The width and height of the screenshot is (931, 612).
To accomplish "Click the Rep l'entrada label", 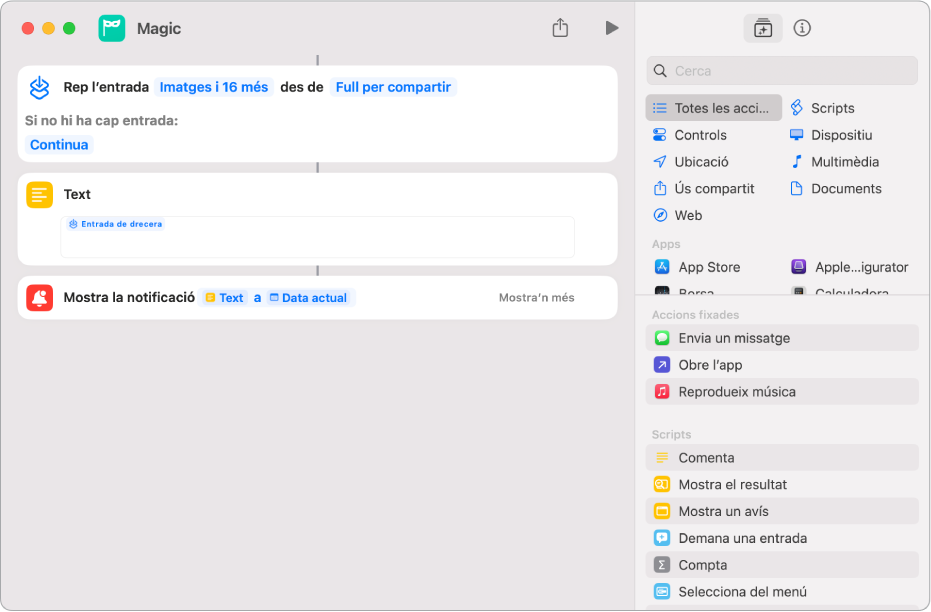I will click(106, 87).
